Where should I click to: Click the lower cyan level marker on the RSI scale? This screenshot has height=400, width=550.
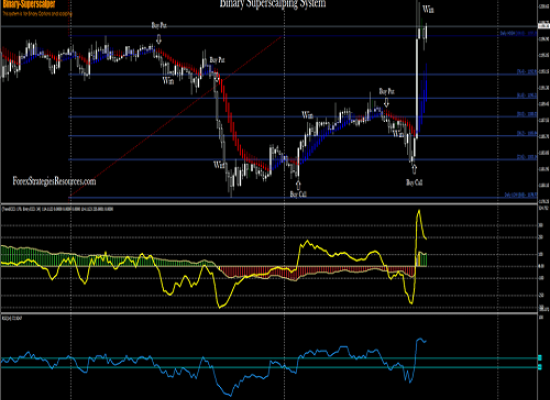pyautogui.click(x=540, y=367)
